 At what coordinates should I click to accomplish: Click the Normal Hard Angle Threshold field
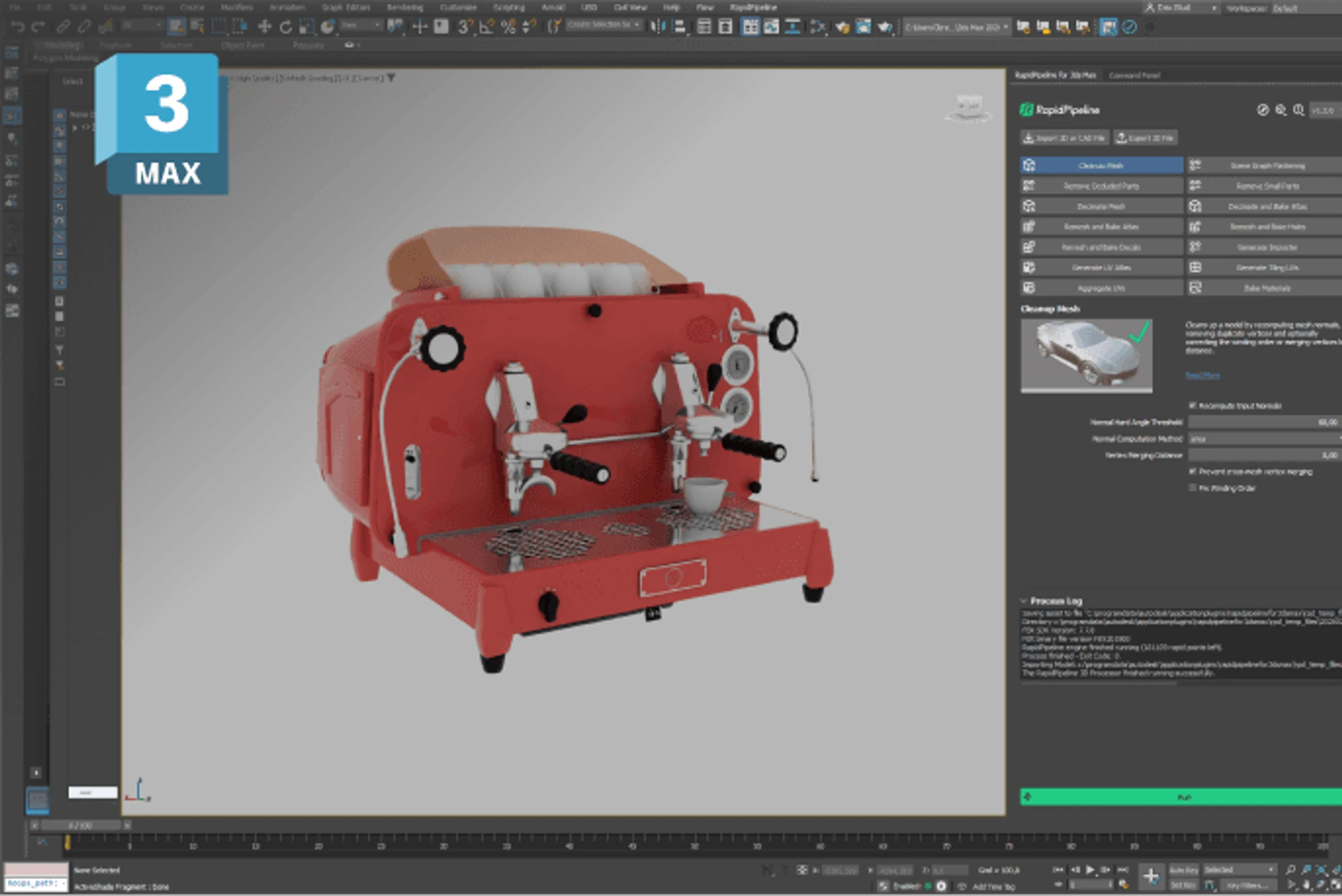tap(1264, 422)
